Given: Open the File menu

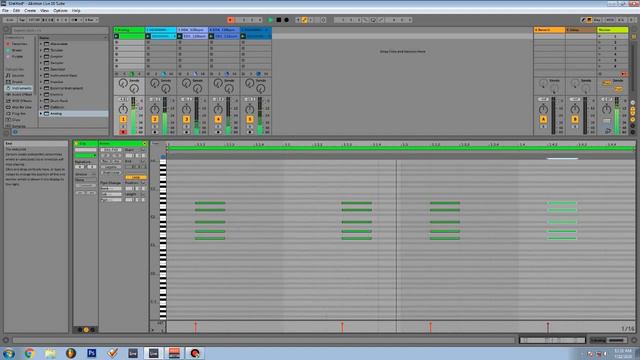Looking at the screenshot, I should click(5, 11).
